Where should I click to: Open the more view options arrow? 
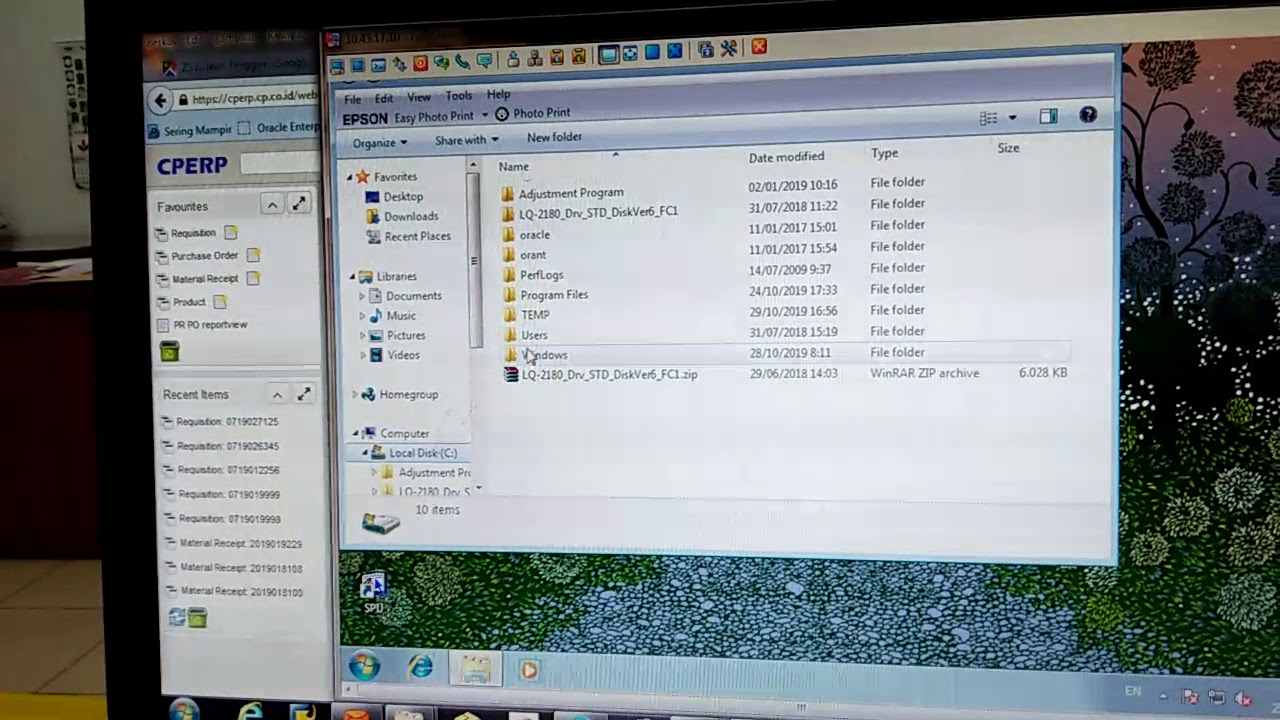coord(1012,118)
